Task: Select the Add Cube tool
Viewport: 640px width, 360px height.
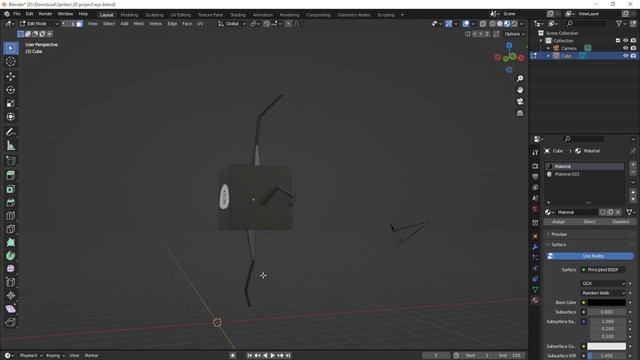Action: click(11, 160)
